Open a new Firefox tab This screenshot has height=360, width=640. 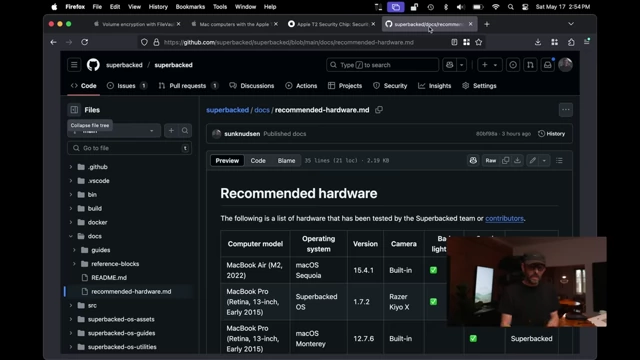point(487,24)
